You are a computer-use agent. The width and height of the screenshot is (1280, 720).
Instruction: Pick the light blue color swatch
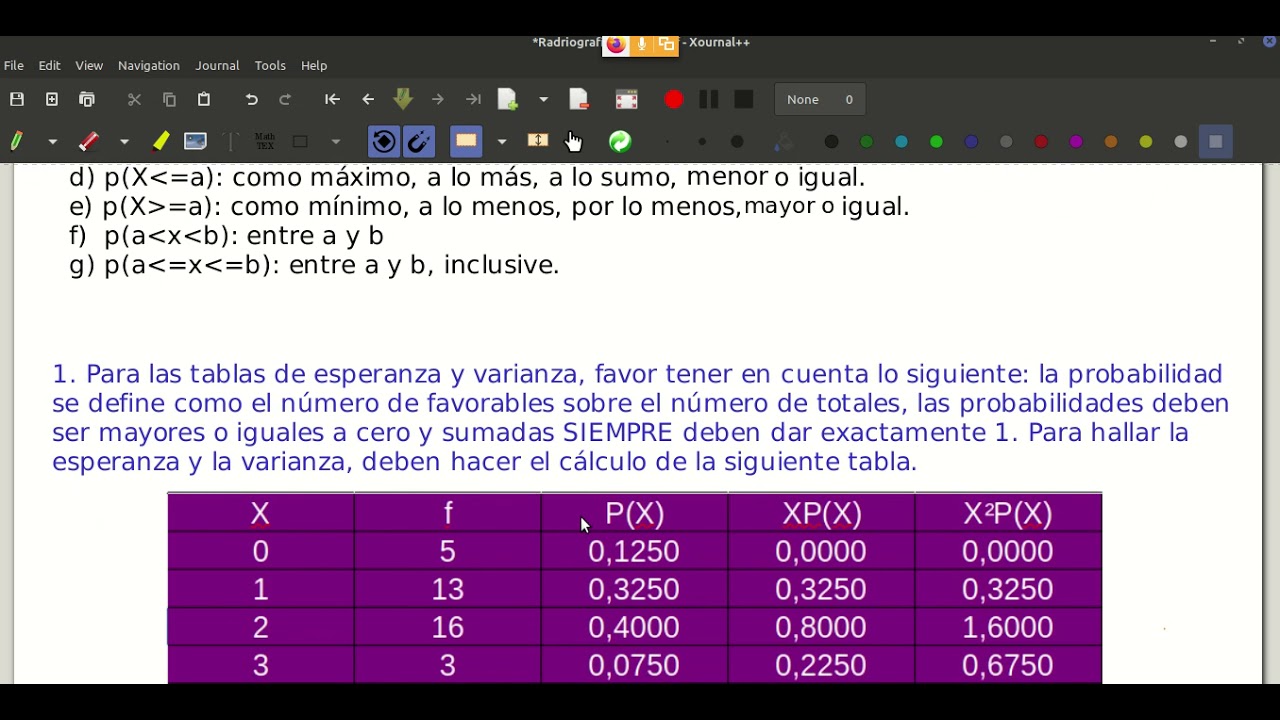tap(901, 142)
